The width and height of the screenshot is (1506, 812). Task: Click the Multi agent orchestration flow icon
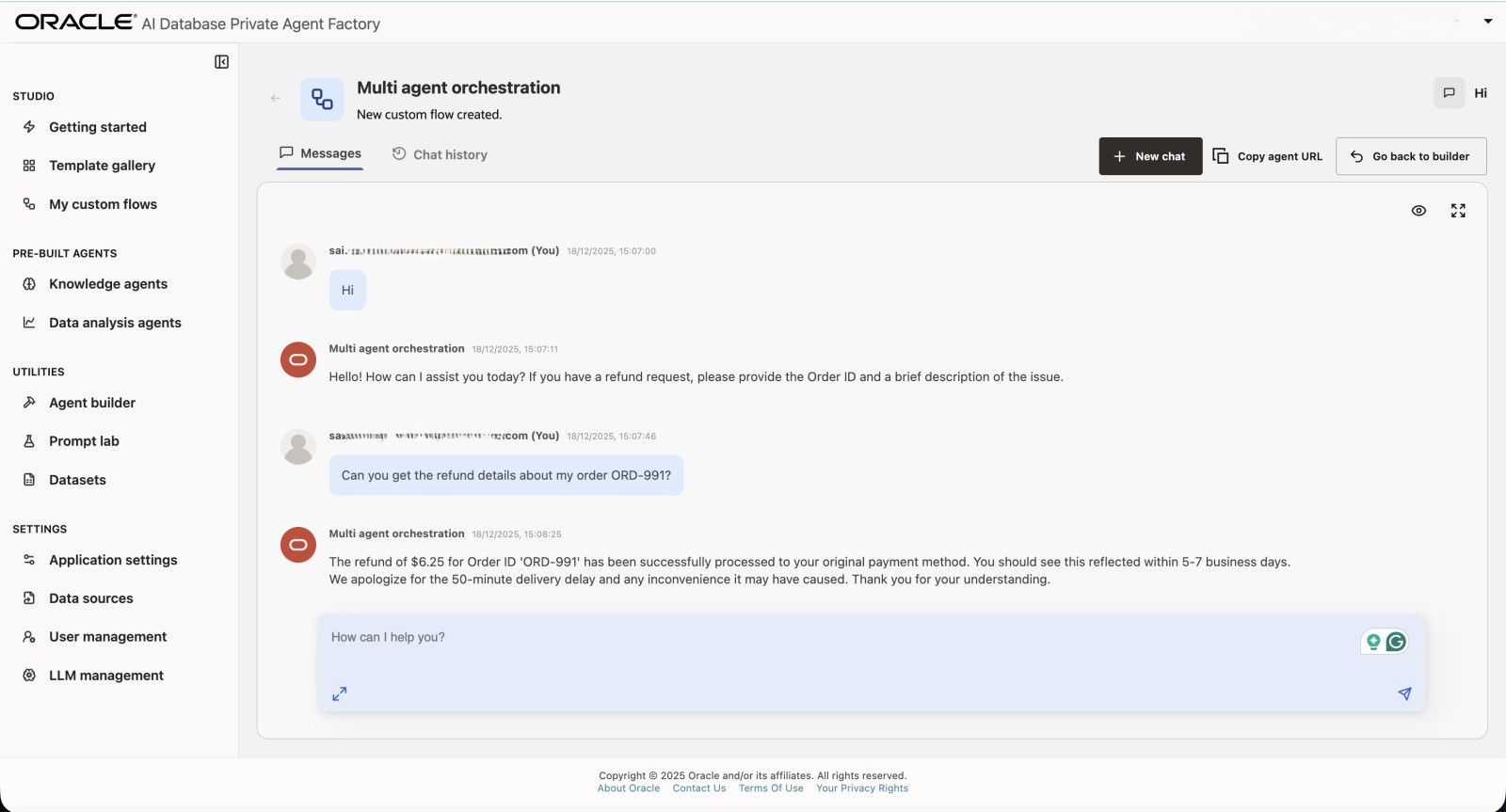click(322, 99)
